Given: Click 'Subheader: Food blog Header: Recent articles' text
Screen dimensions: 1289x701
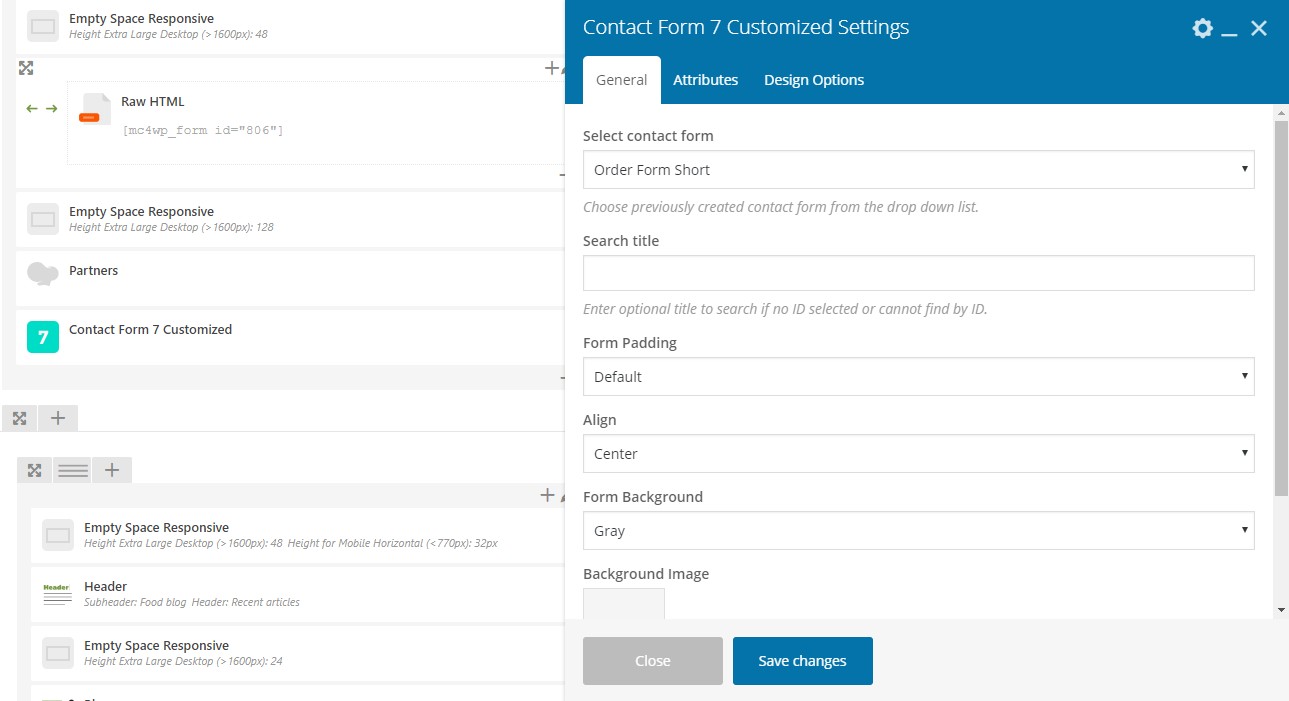Looking at the screenshot, I should point(192,602).
